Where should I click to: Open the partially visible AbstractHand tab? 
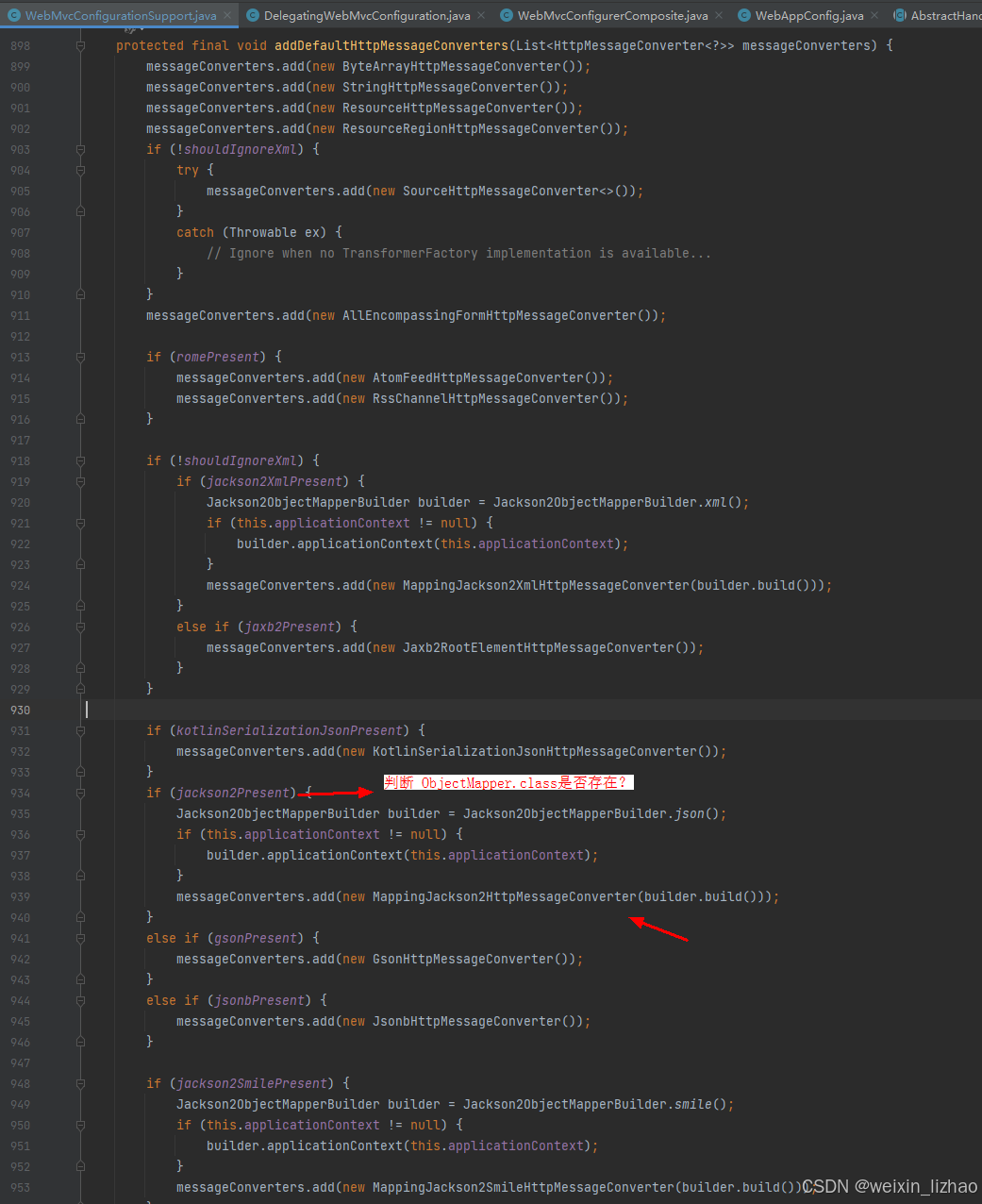point(946,15)
